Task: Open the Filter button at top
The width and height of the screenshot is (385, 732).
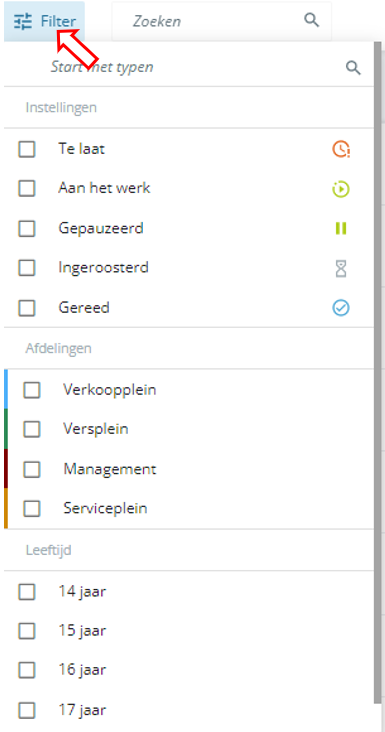Action: tap(44, 21)
